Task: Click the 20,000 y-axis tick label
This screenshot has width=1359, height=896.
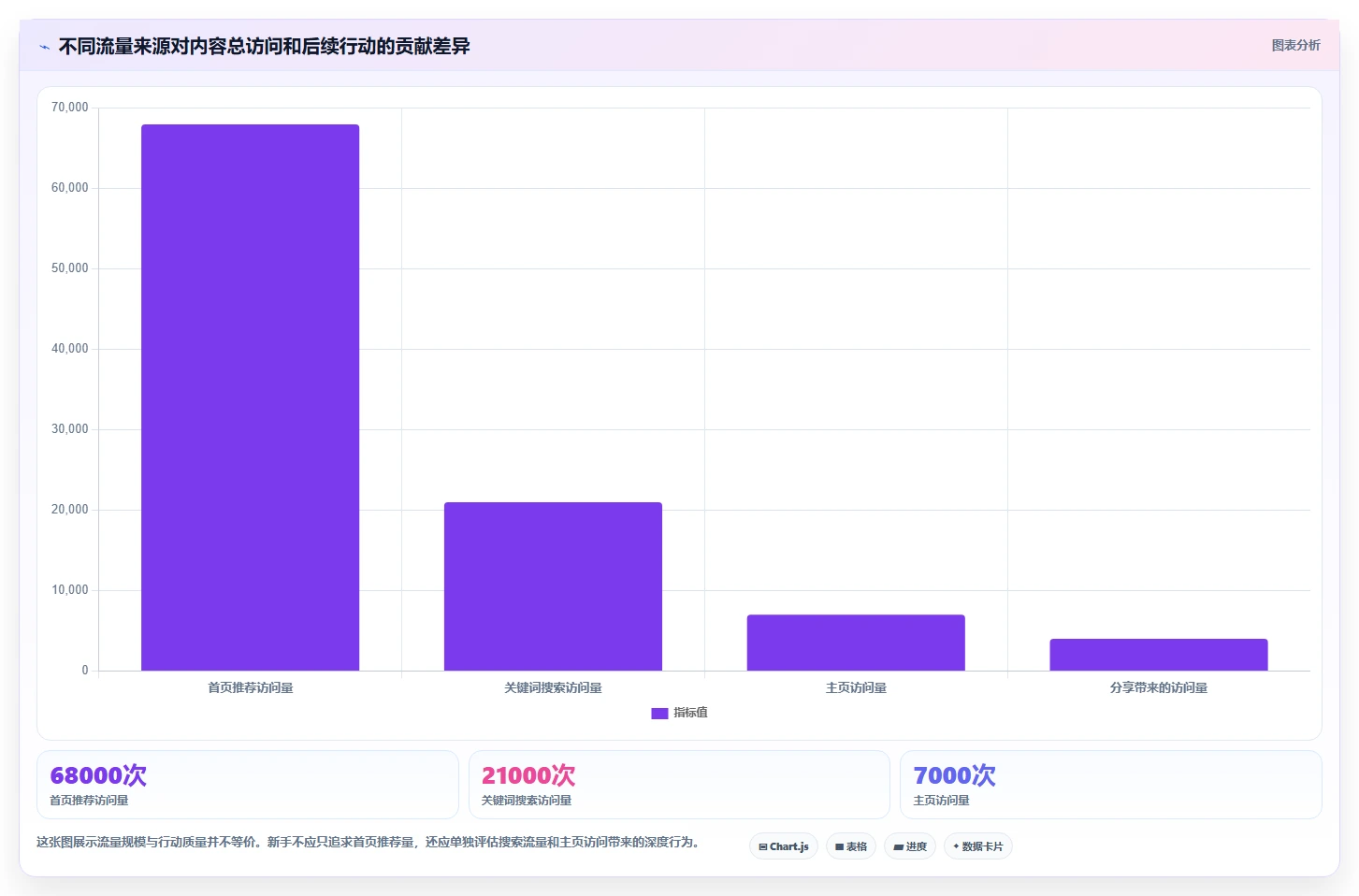Action: 70,510
